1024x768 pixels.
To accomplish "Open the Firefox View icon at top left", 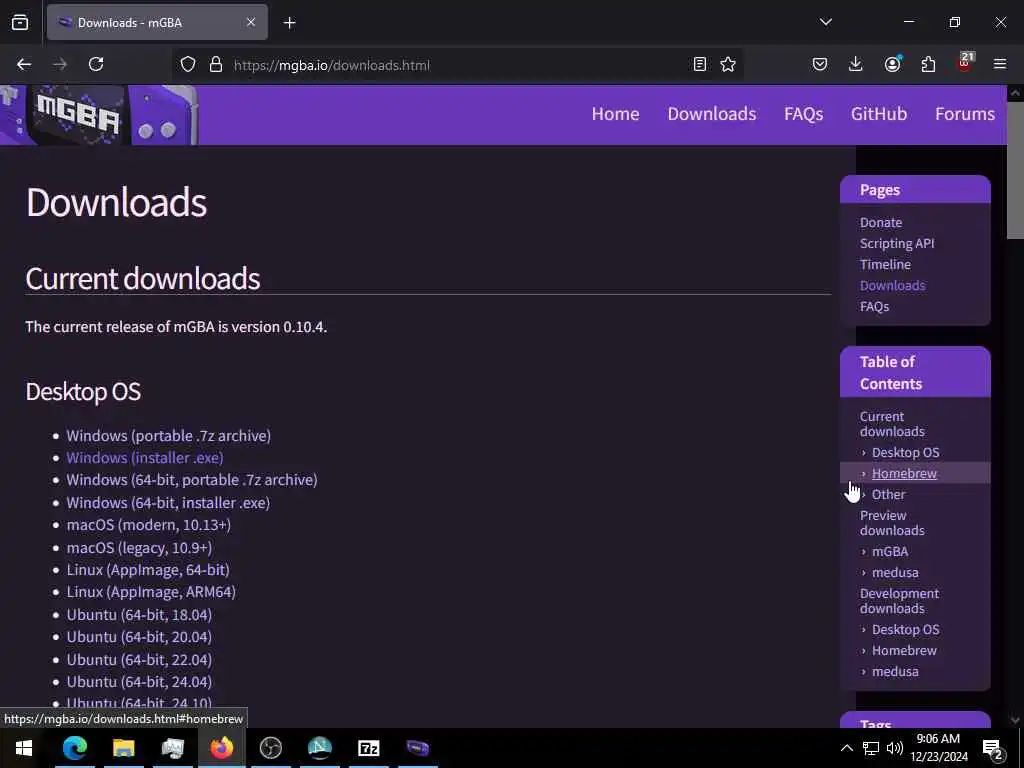I will point(20,22).
